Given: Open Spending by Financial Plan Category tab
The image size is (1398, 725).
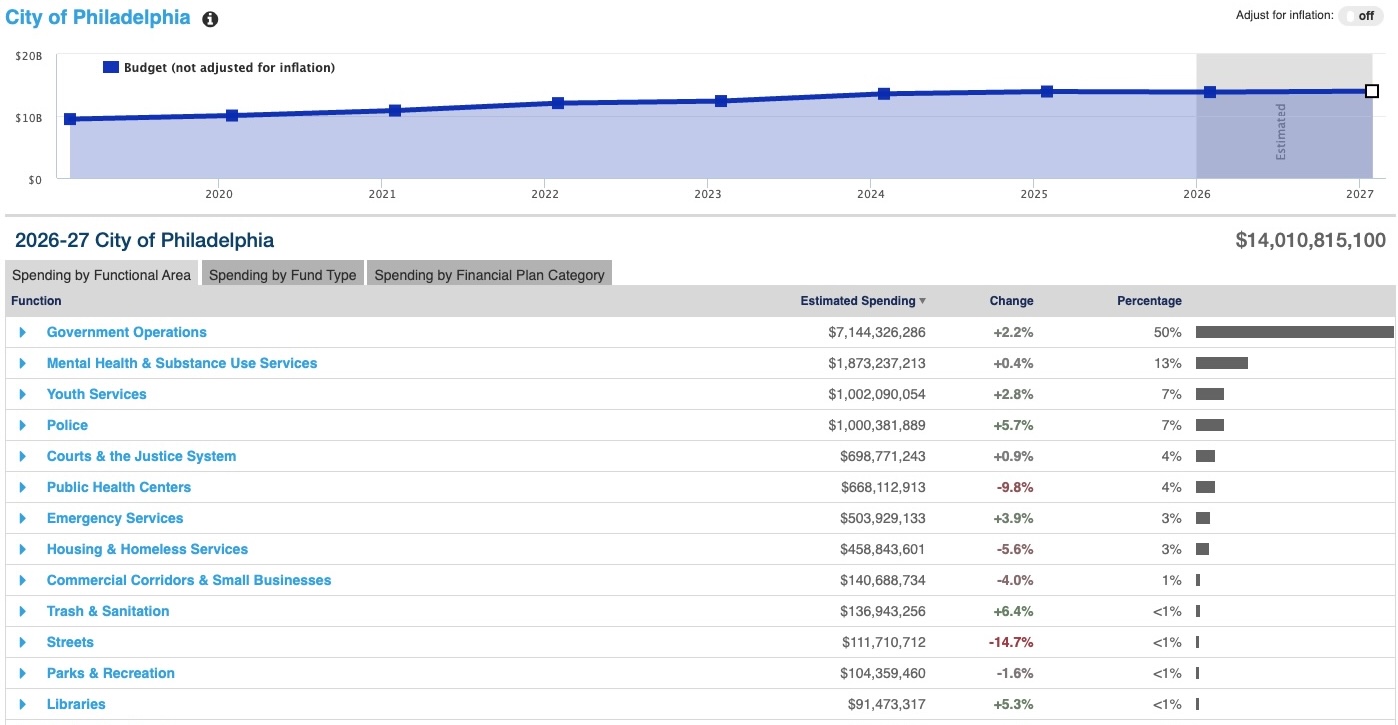Looking at the screenshot, I should [489, 274].
